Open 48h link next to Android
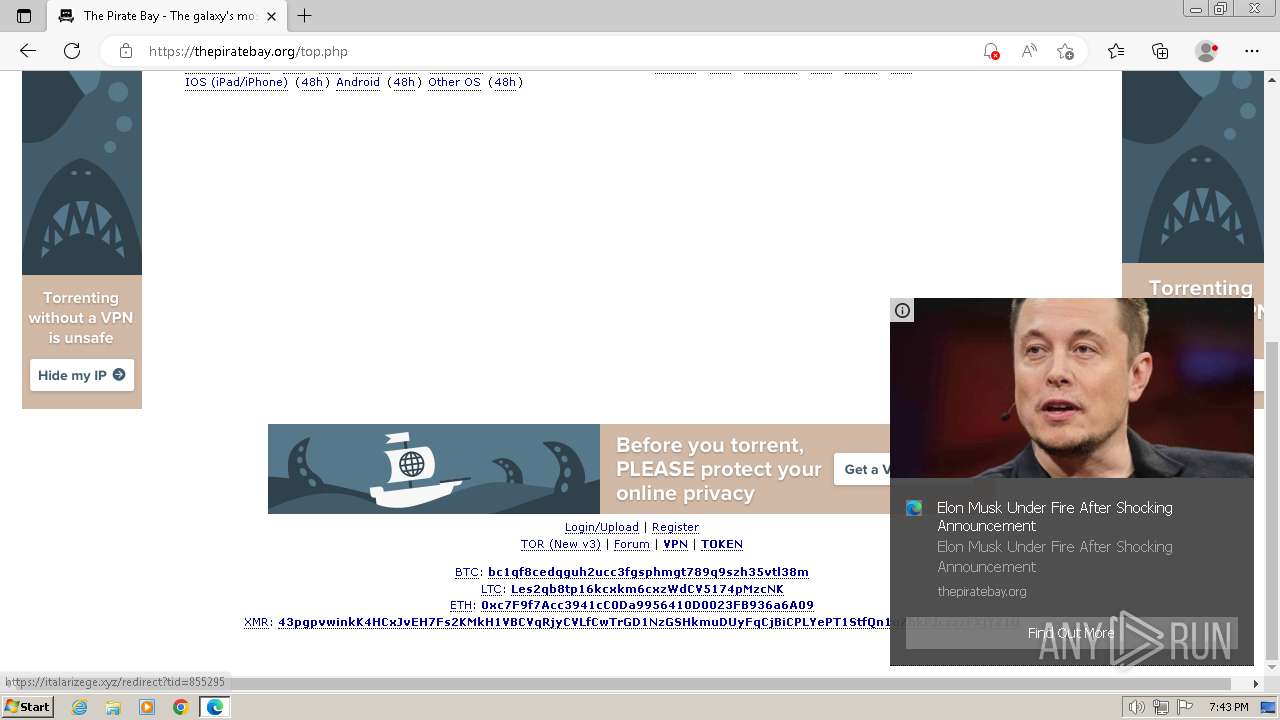Image resolution: width=1280 pixels, height=720 pixels. (404, 82)
